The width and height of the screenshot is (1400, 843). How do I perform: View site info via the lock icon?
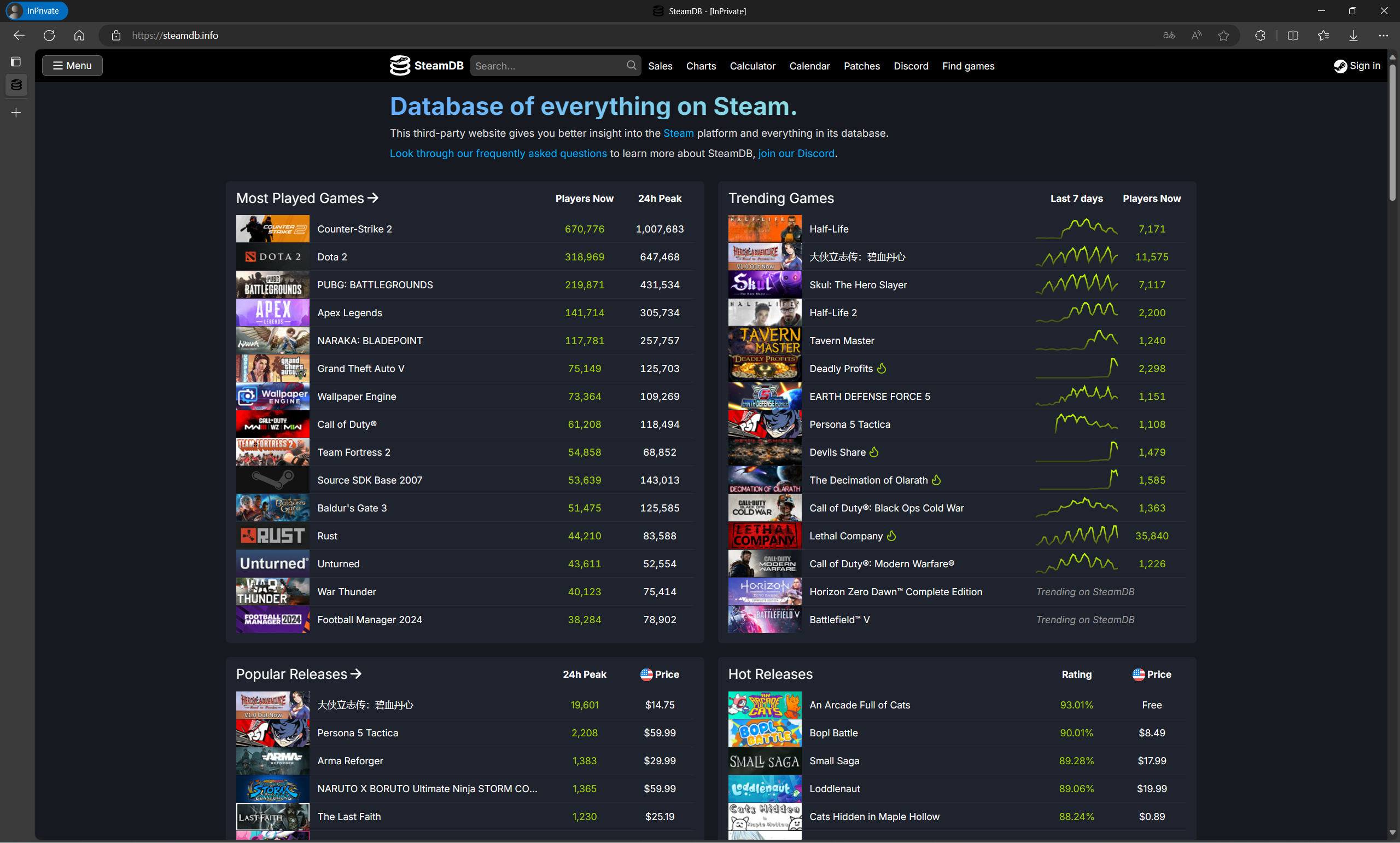[x=116, y=35]
